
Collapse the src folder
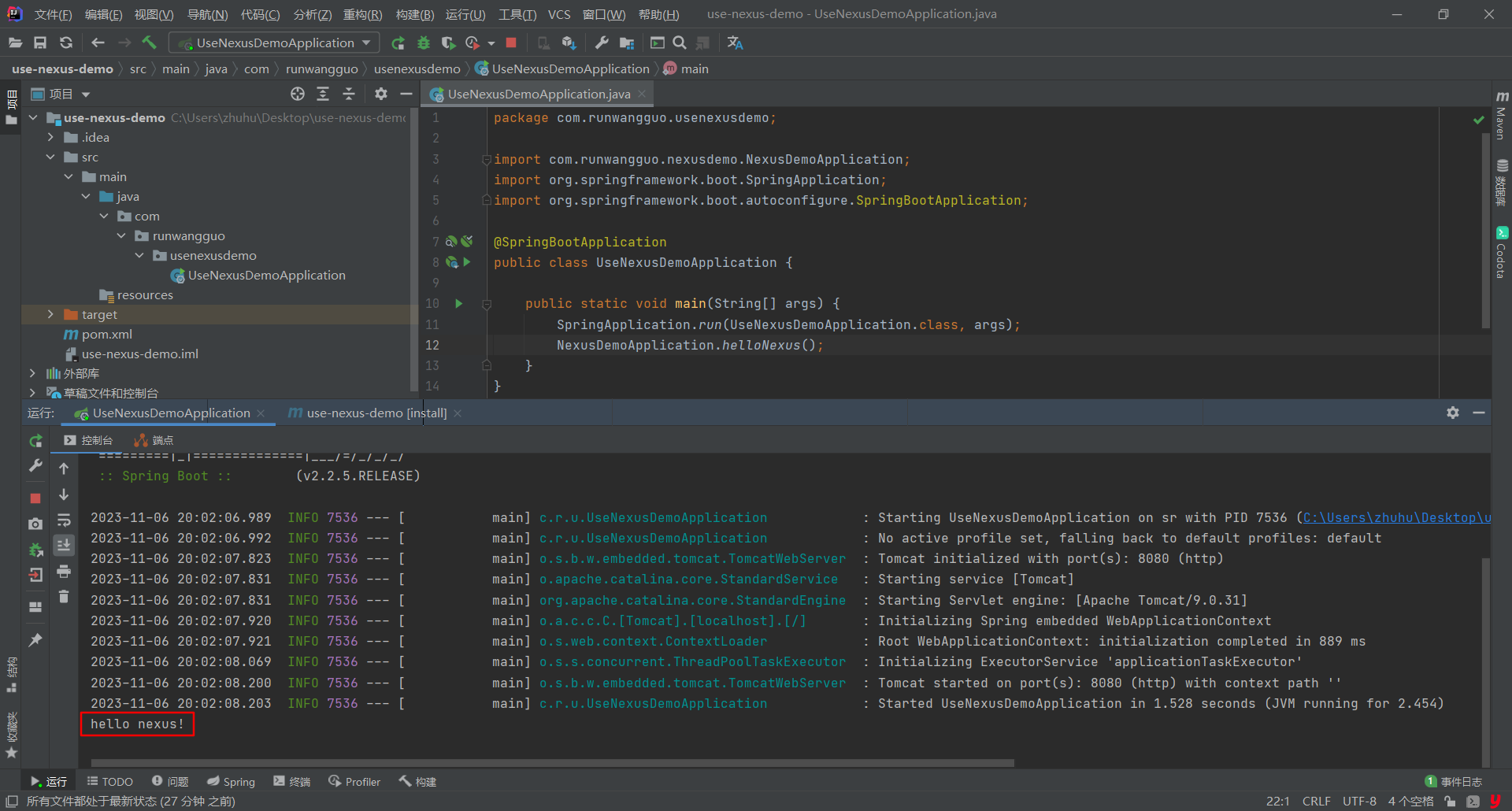pos(51,157)
